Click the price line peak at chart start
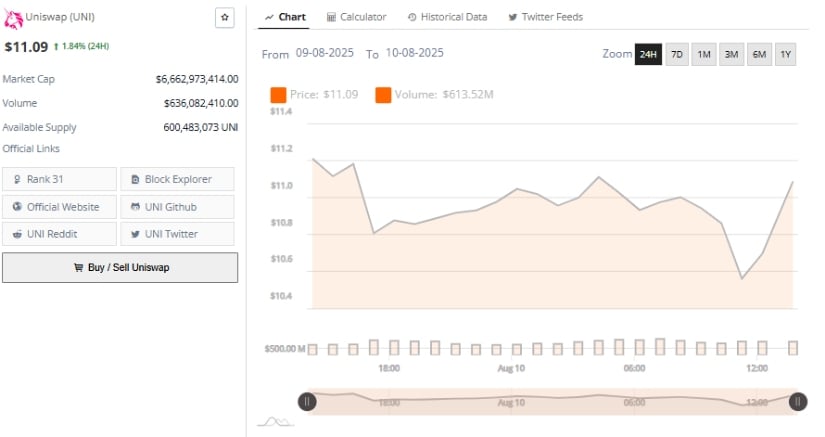The width and height of the screenshot is (825, 437). 314,159
